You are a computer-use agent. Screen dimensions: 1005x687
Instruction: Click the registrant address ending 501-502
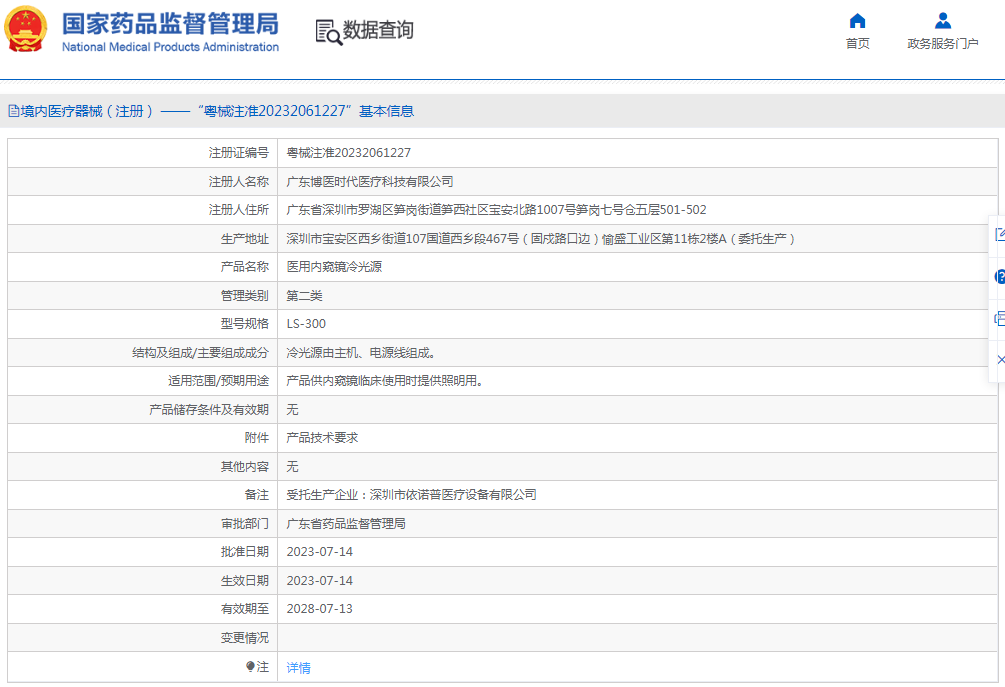click(x=496, y=210)
